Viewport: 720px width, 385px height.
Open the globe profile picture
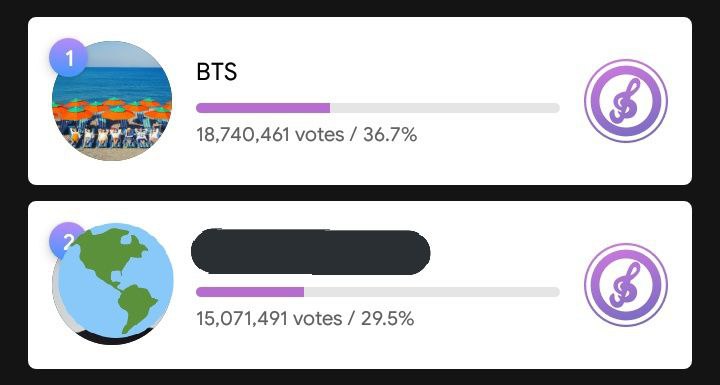(113, 284)
